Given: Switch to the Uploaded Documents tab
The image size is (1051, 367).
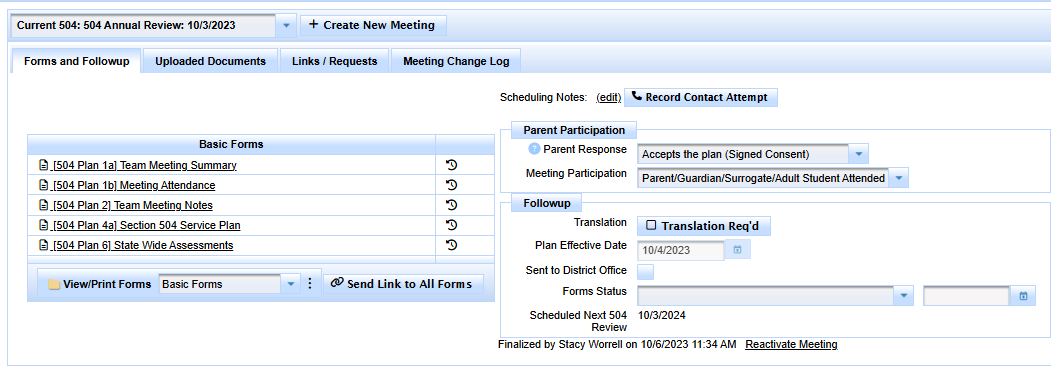Looking at the screenshot, I should pyautogui.click(x=210, y=61).
